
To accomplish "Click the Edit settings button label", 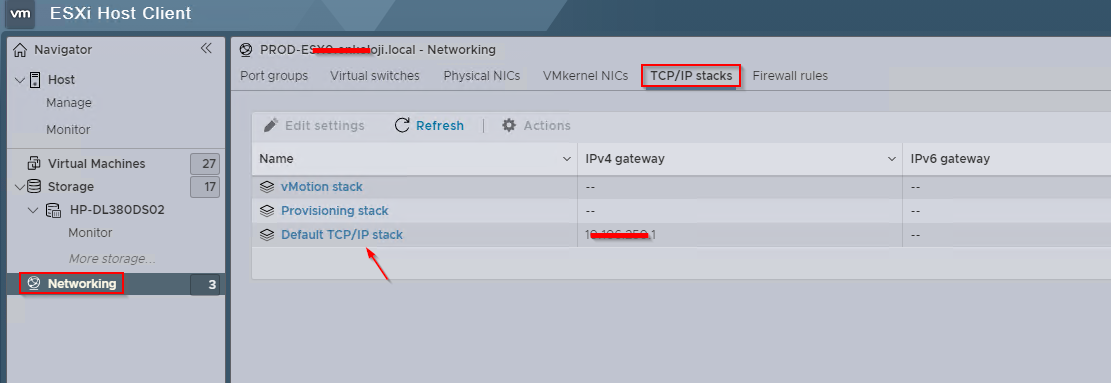I will pos(325,125).
